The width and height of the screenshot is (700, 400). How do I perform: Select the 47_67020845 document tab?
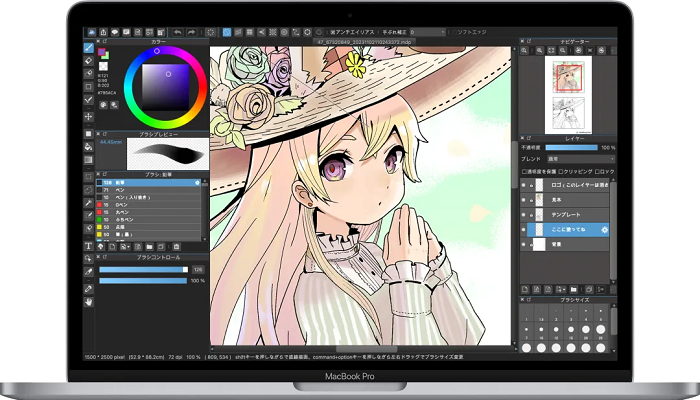[363, 42]
